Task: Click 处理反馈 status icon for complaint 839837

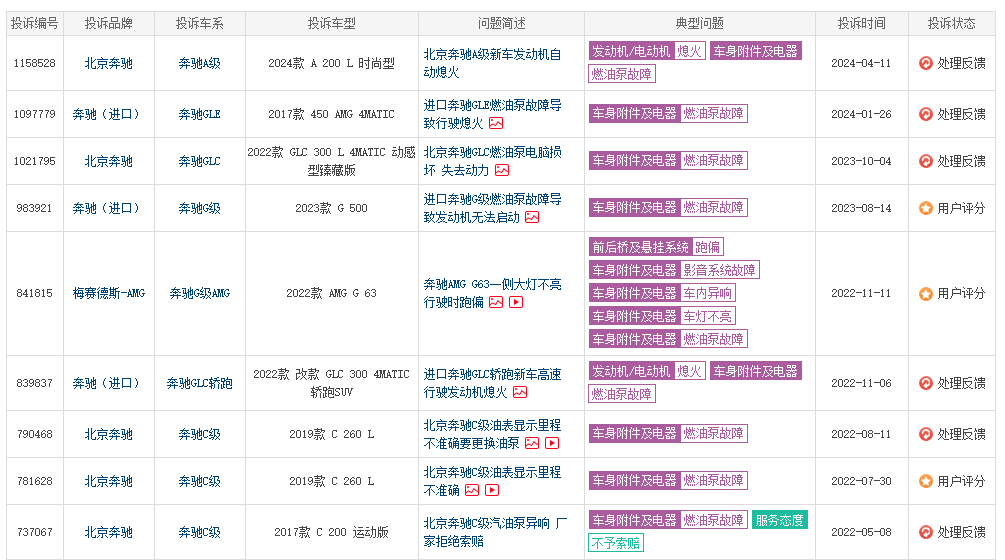Action: pos(926,383)
